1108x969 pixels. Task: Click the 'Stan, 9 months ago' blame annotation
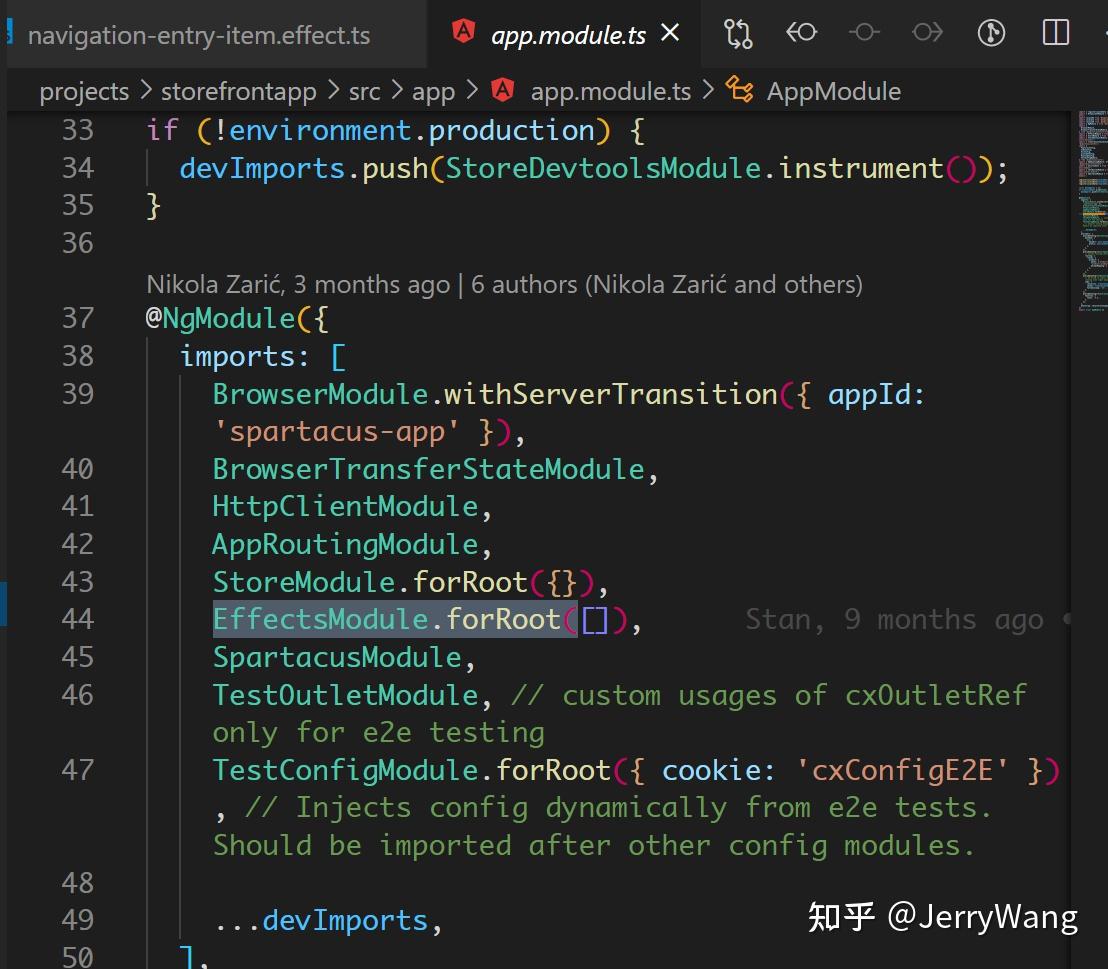(894, 619)
